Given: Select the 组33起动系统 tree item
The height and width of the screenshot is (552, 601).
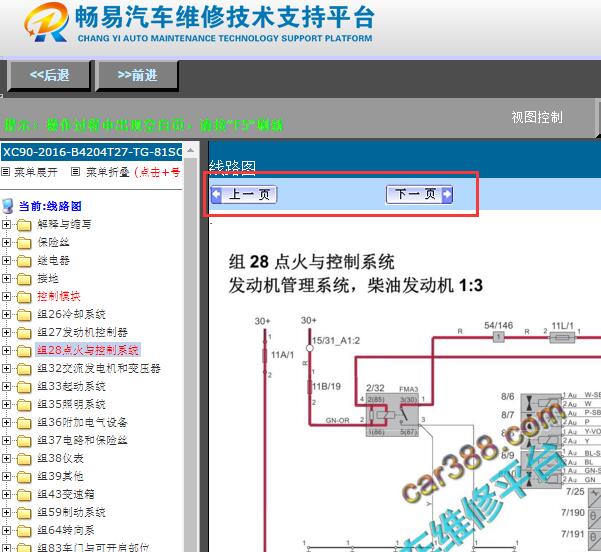Looking at the screenshot, I should (x=71, y=386).
